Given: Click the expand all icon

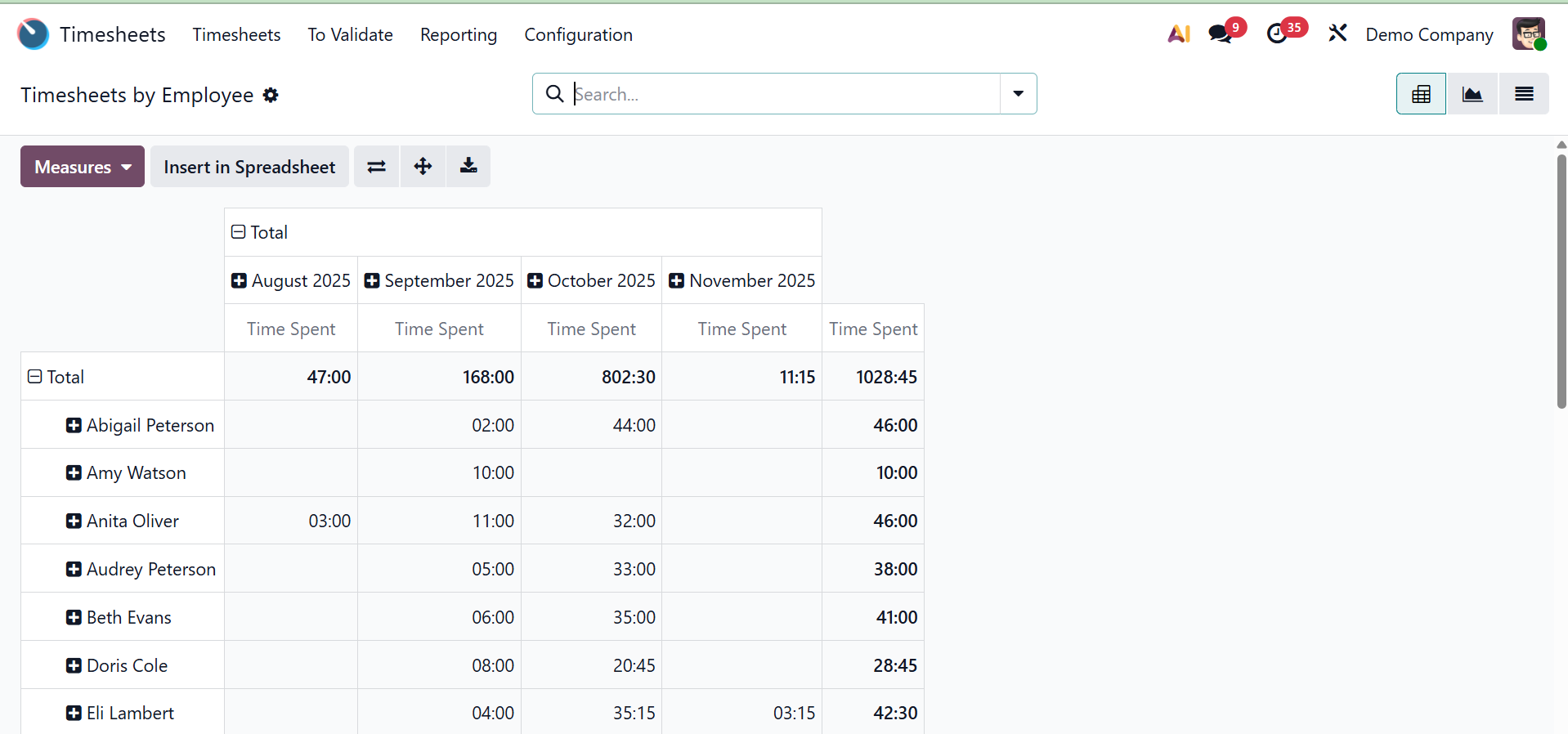Looking at the screenshot, I should click(x=423, y=167).
